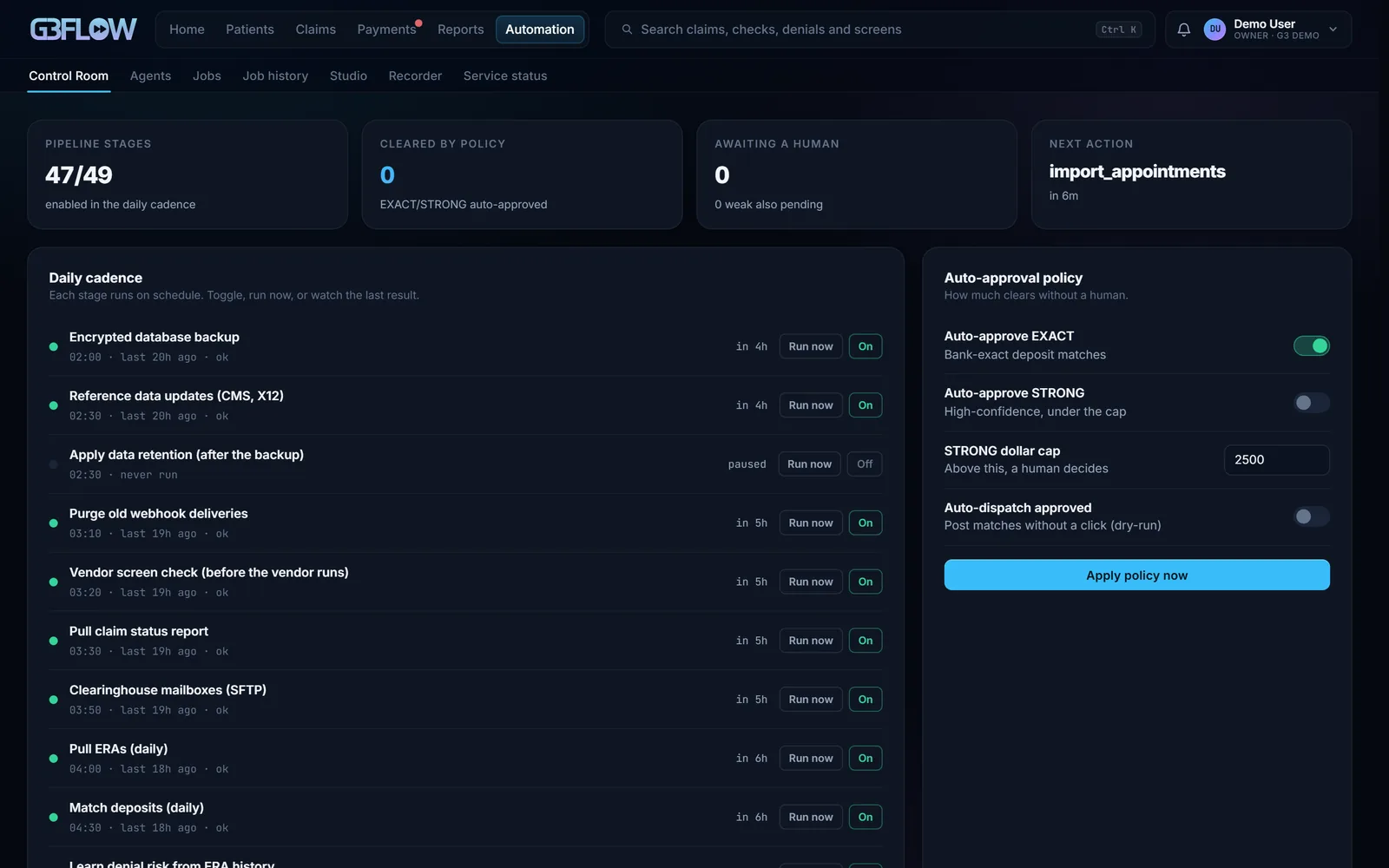1389x868 pixels.
Task: Run Purge old webhook deliveries now
Action: 811,523
